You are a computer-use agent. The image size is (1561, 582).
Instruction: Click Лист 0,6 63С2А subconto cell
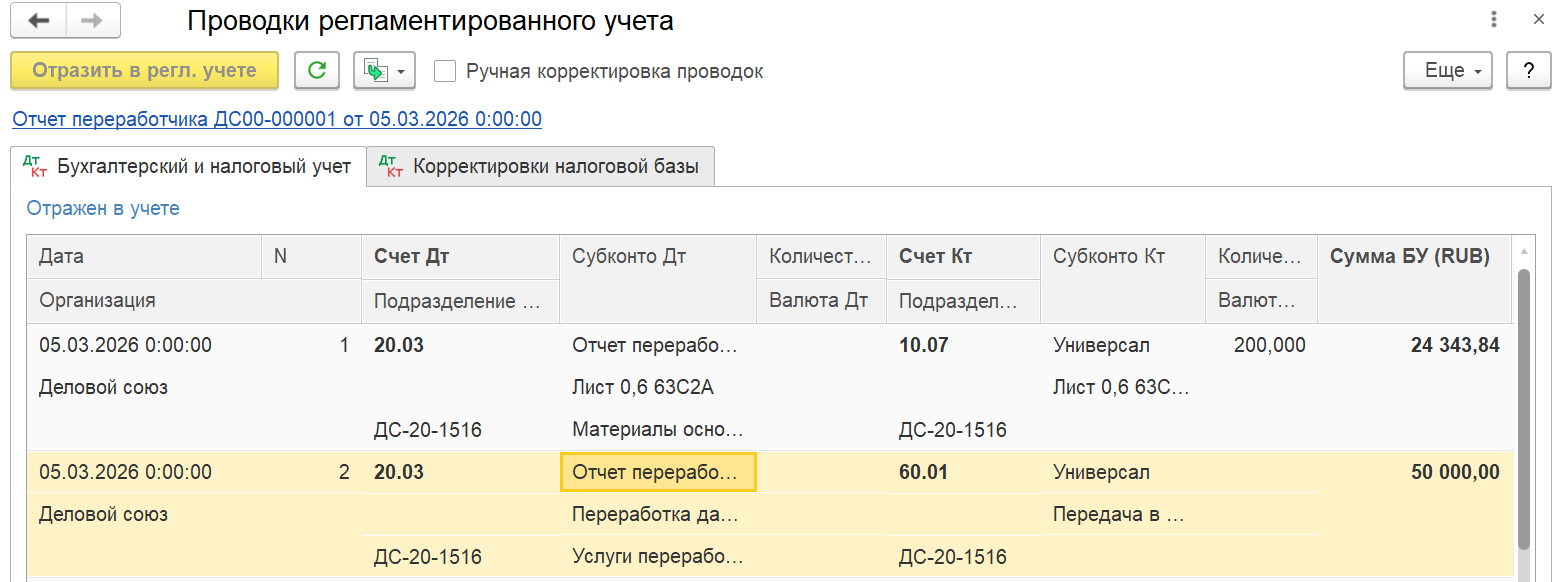[658, 388]
